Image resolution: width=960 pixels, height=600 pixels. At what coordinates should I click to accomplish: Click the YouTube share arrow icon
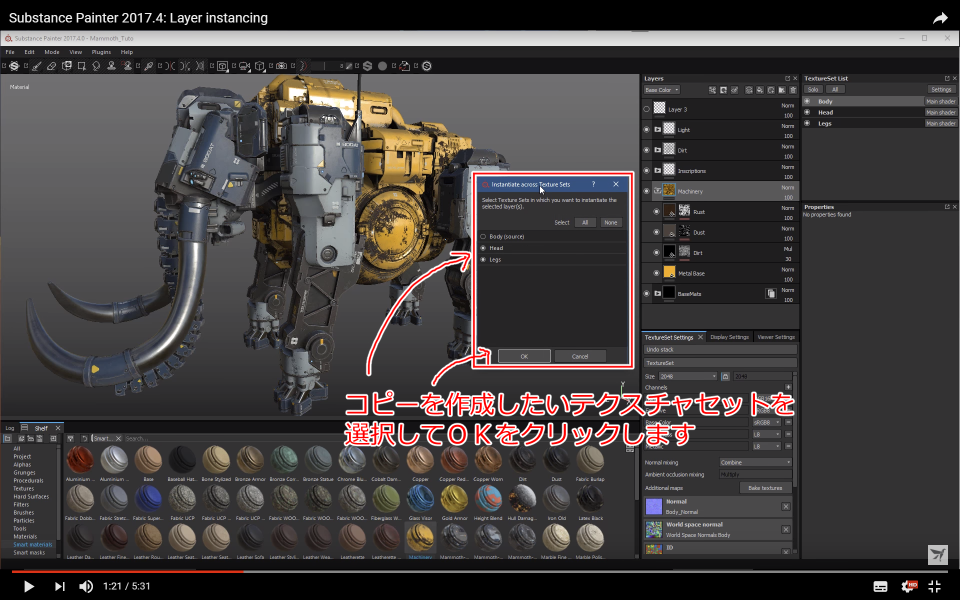(940, 18)
